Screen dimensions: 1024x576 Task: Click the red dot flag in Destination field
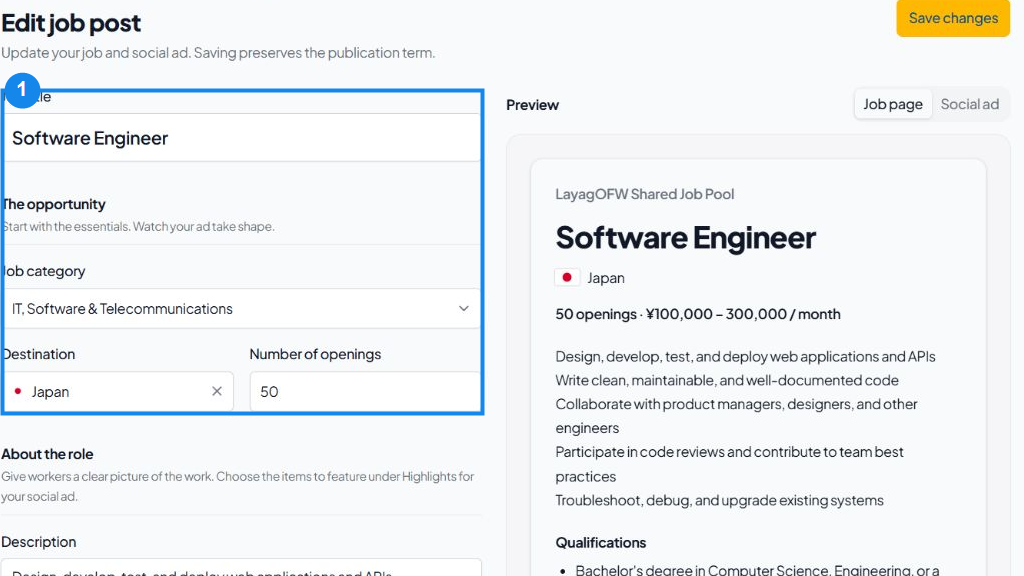(x=18, y=391)
